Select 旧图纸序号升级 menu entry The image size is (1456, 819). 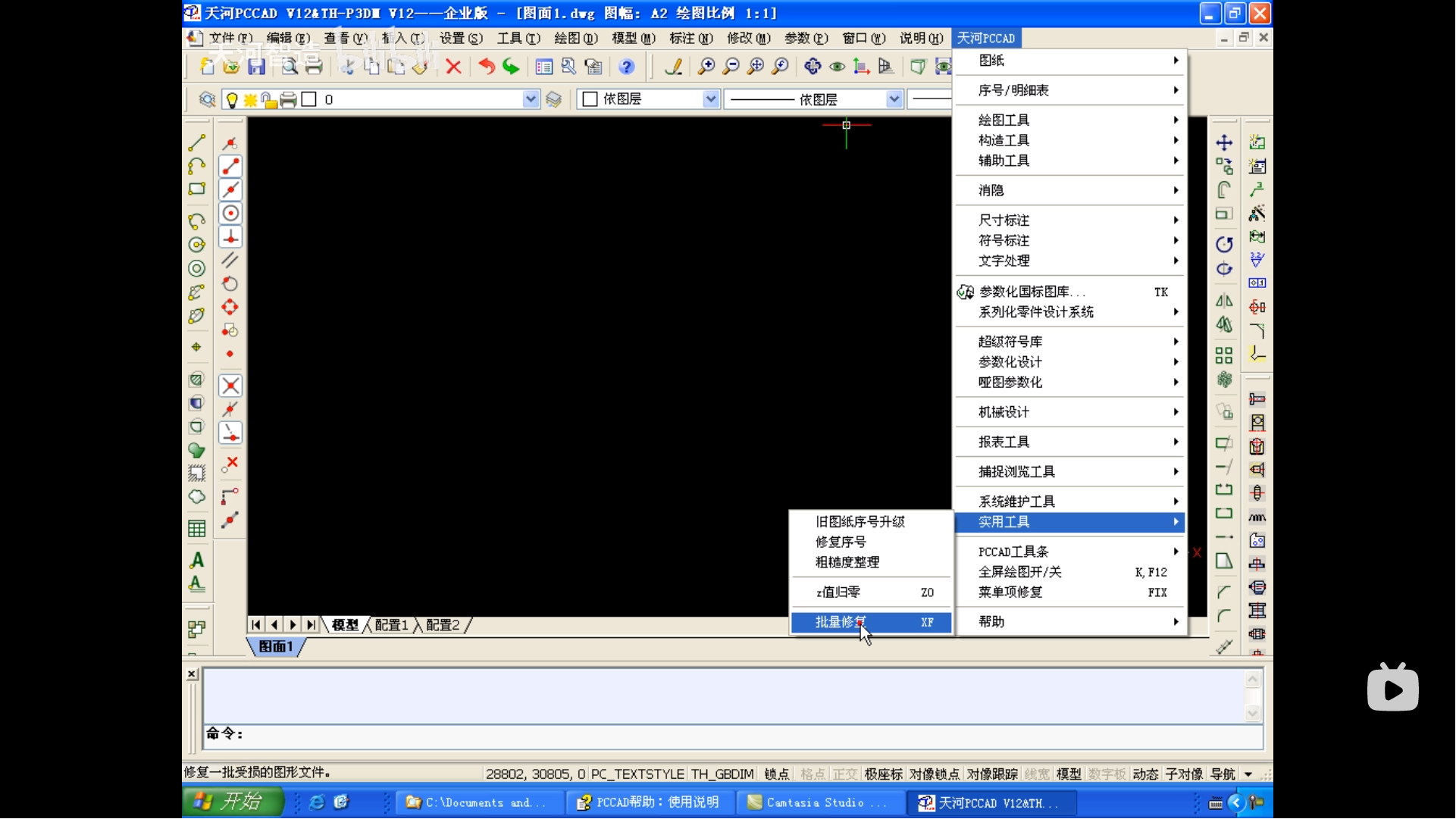[871, 522]
